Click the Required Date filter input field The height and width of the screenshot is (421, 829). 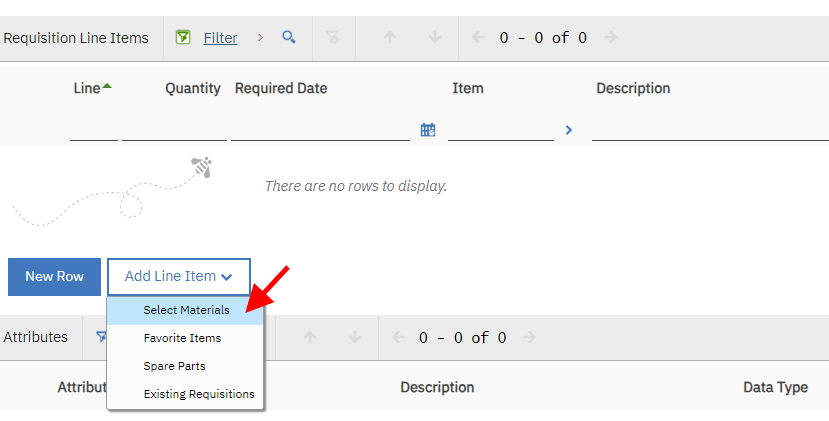coord(320,130)
